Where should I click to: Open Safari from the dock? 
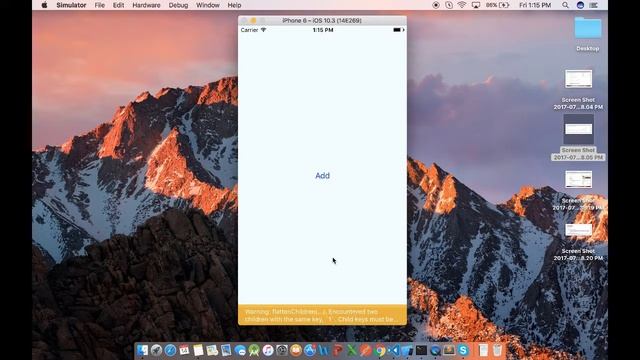point(170,350)
